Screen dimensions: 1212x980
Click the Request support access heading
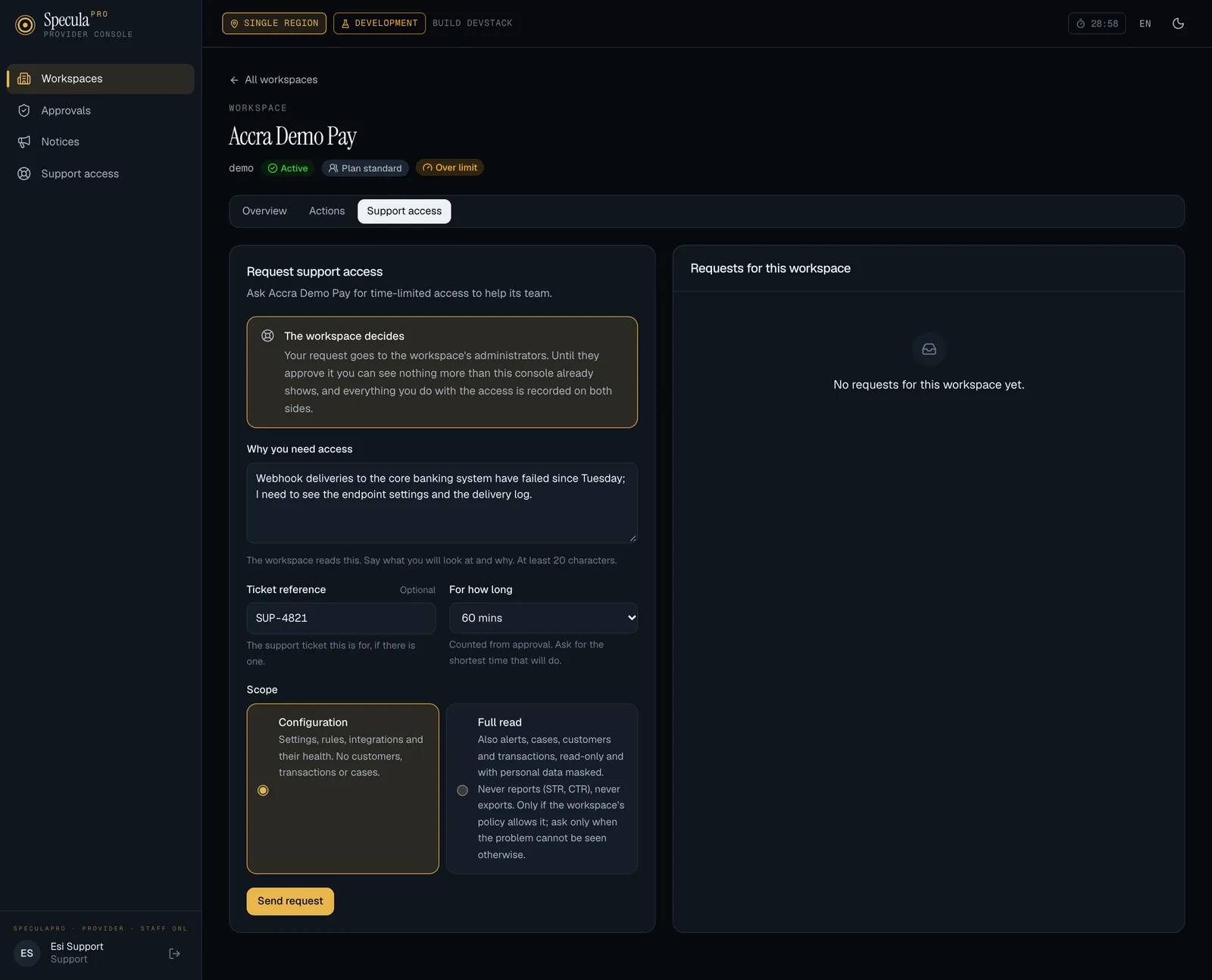pyautogui.click(x=314, y=272)
